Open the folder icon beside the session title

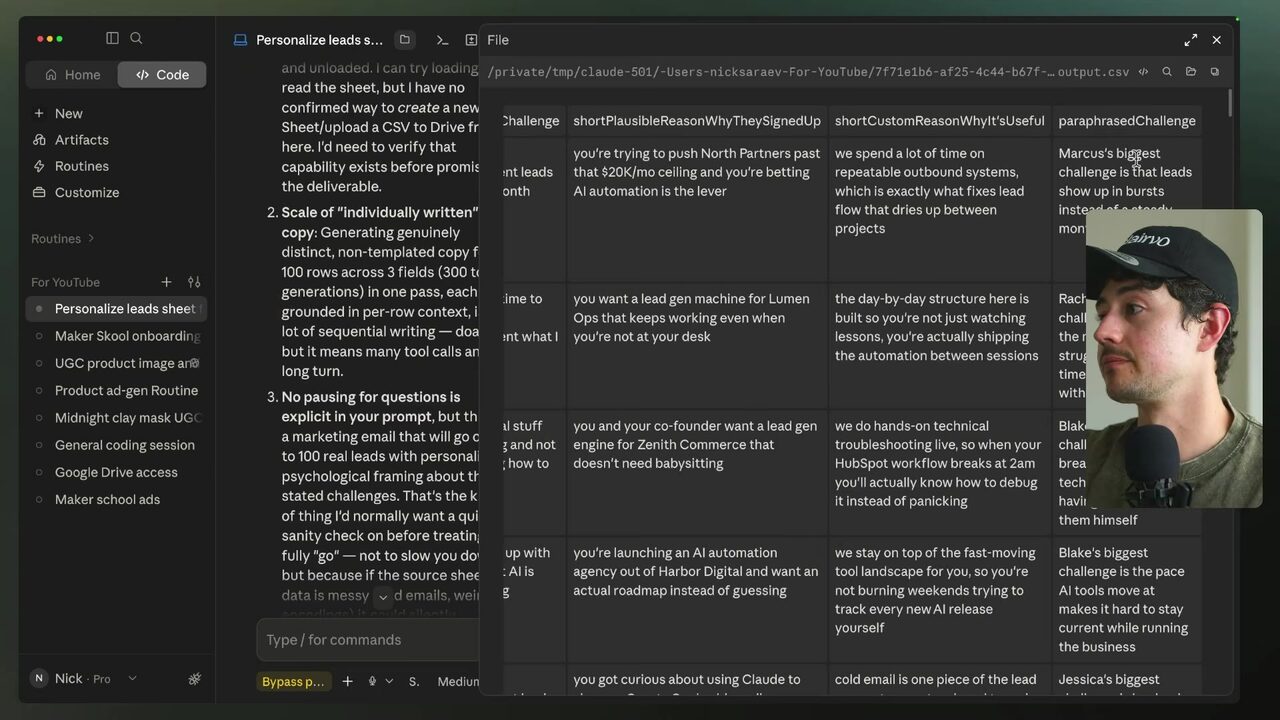(x=404, y=40)
